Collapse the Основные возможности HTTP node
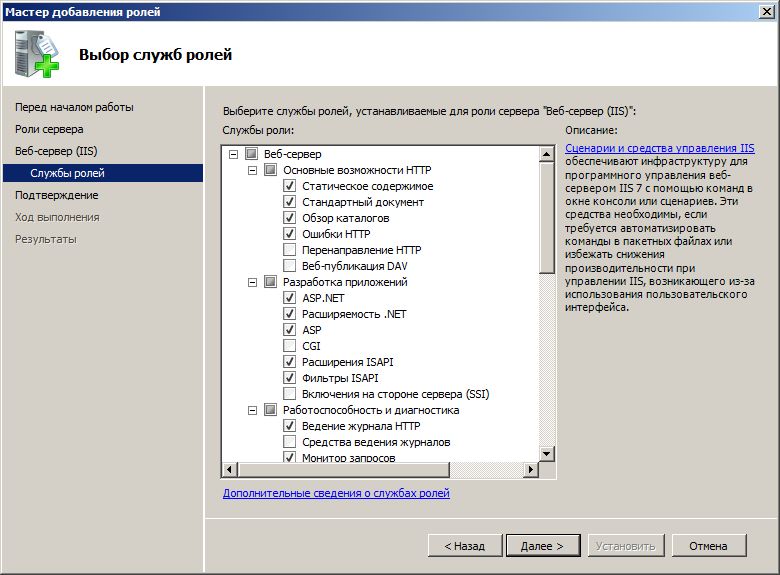Viewport: 780px width, 575px height. click(252, 170)
